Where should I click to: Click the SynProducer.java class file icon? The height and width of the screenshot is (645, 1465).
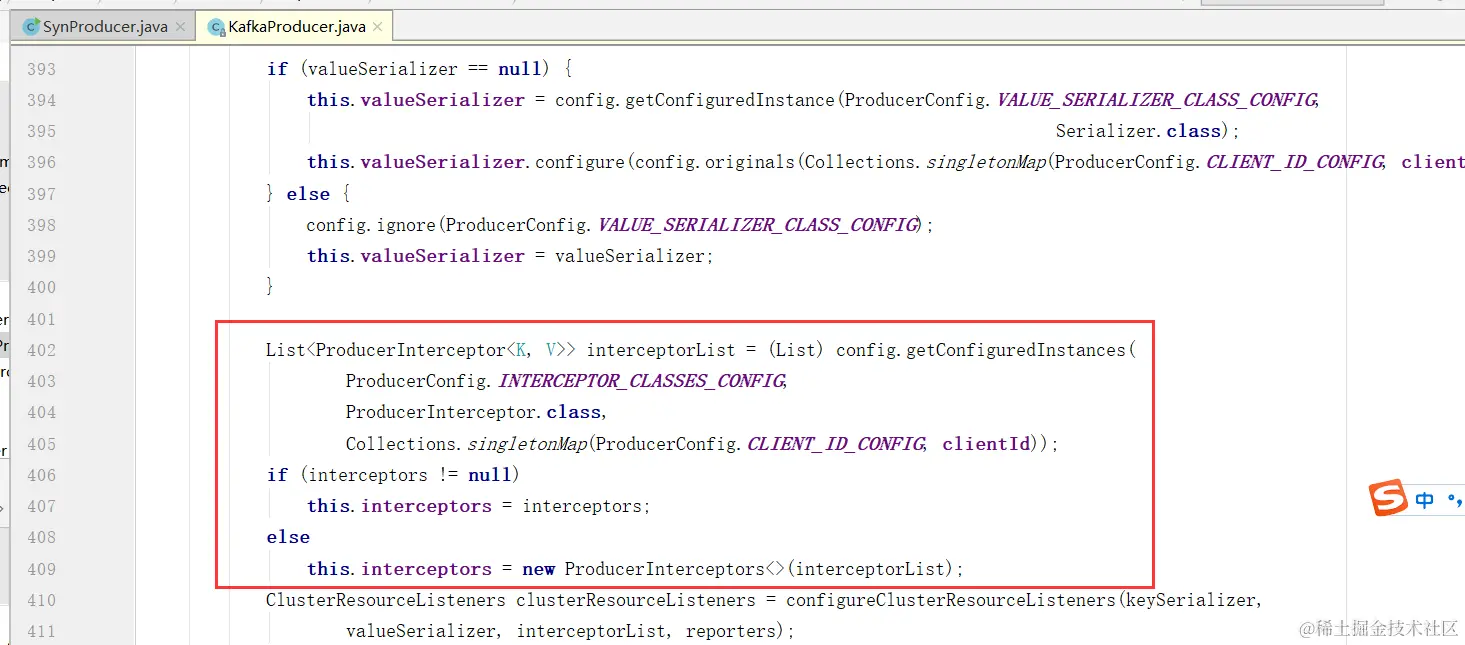pos(31,27)
